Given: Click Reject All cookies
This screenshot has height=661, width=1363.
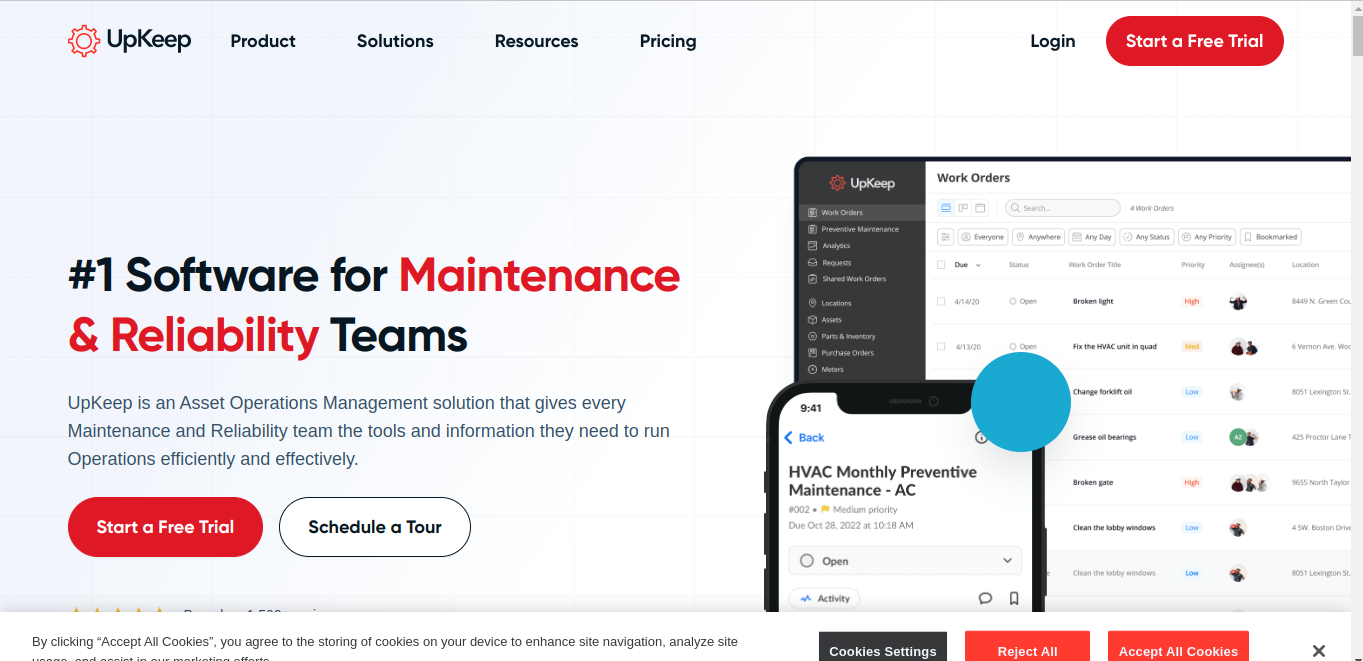Looking at the screenshot, I should coord(1027,647).
